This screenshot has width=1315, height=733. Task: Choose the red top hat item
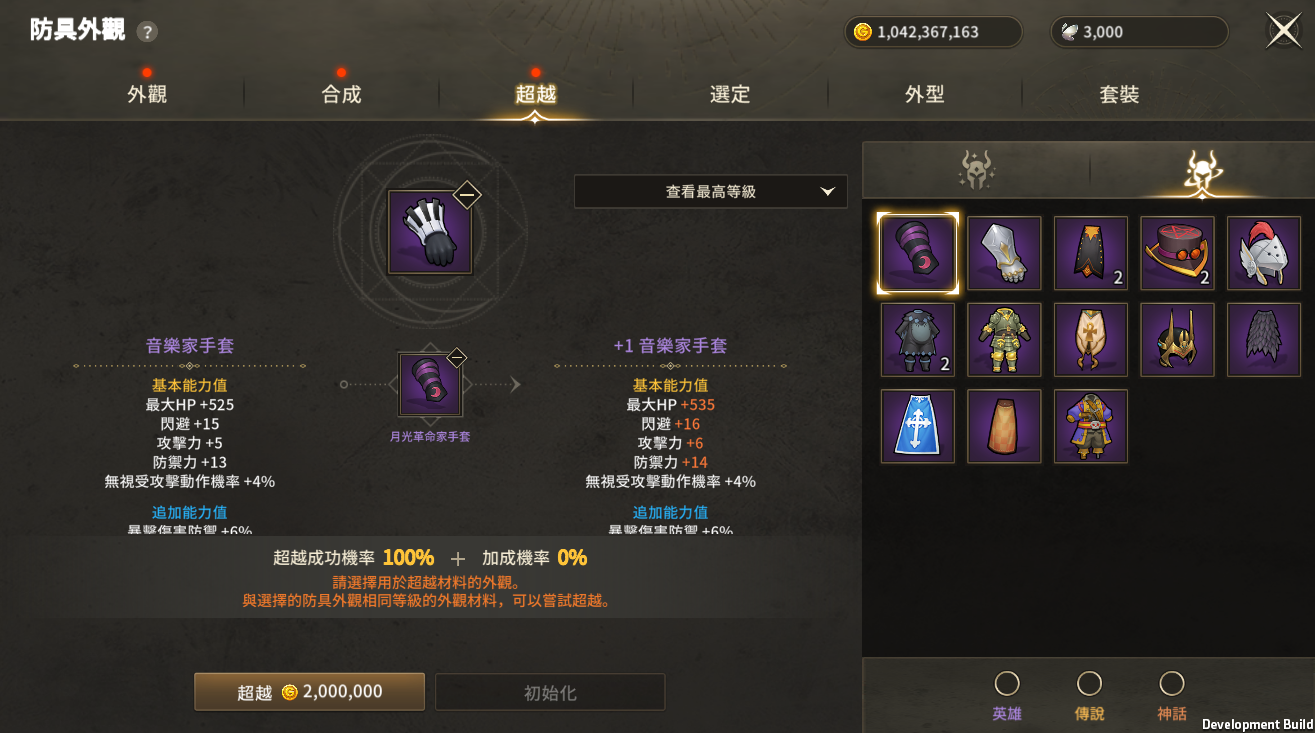click(x=1177, y=253)
